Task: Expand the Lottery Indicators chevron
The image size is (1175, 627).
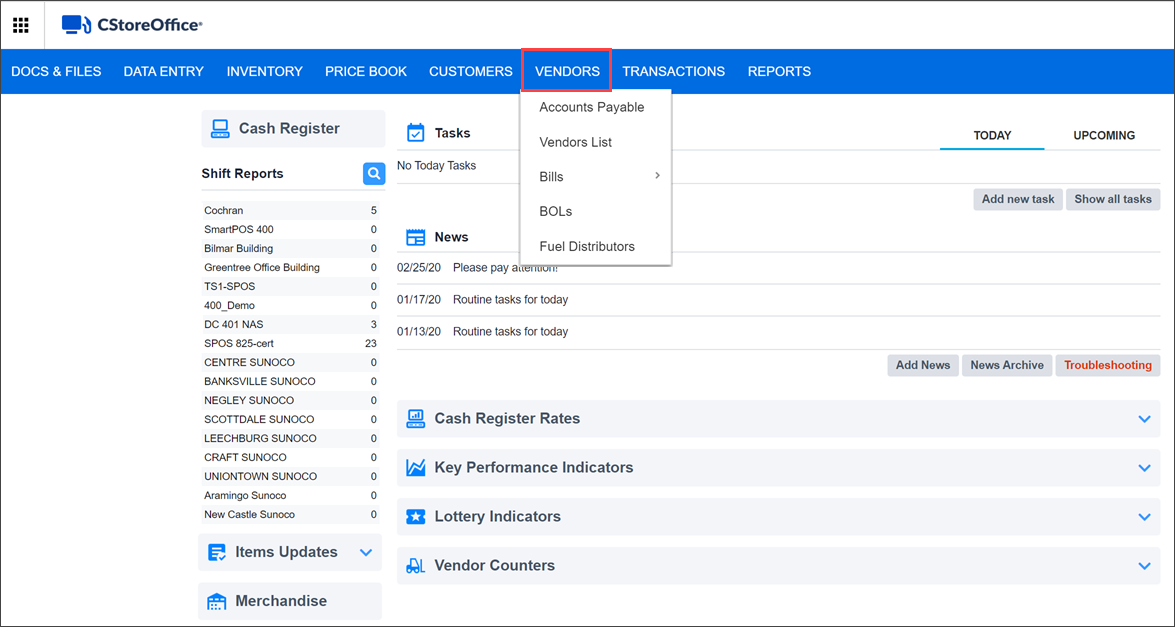Action: click(x=1144, y=517)
